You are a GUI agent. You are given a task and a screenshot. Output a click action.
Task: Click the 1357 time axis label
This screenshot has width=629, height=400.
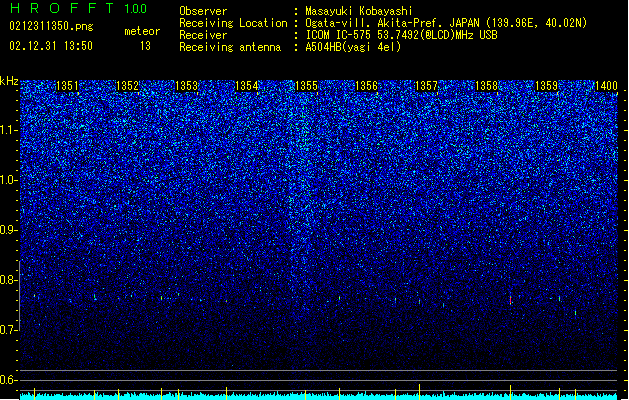[426, 86]
